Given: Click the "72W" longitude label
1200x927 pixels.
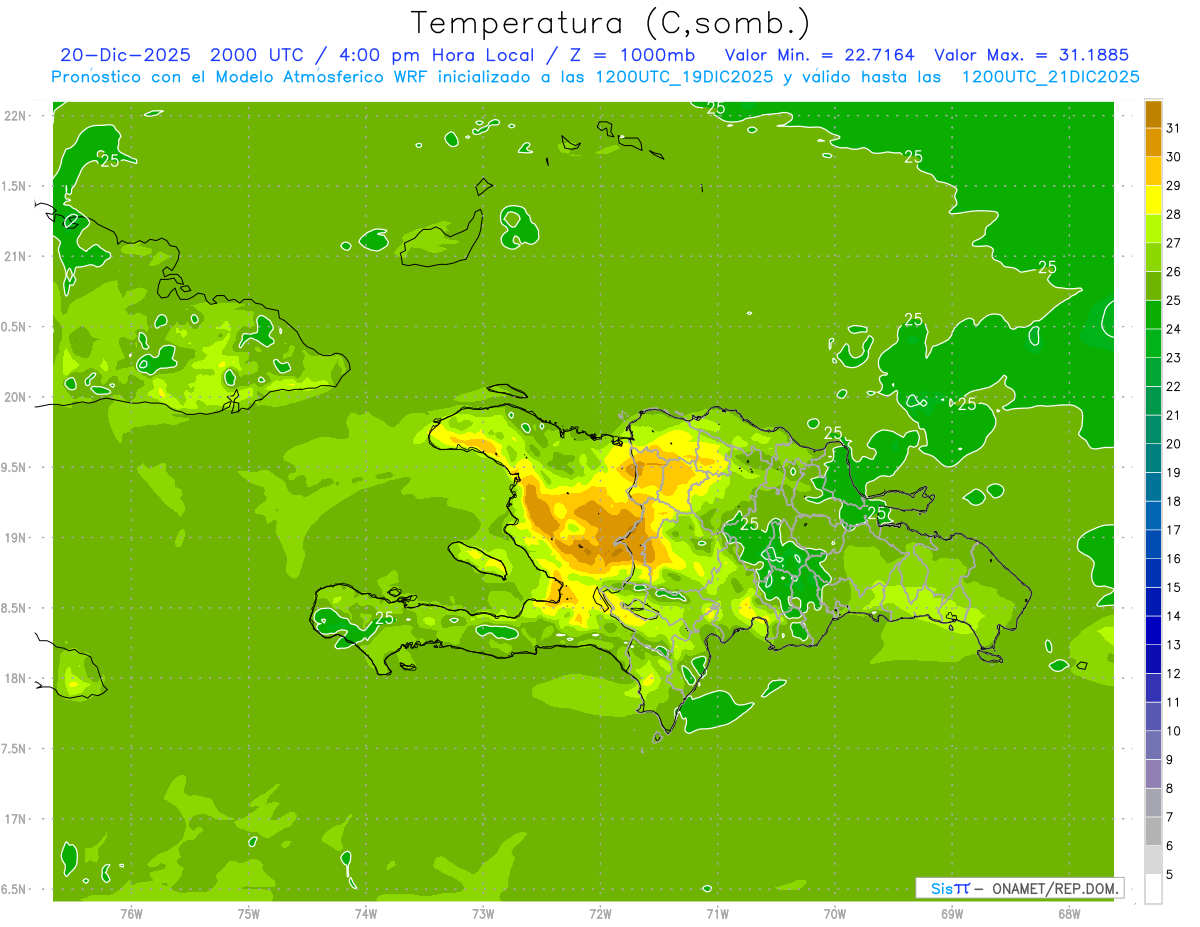Looking at the screenshot, I should [600, 913].
